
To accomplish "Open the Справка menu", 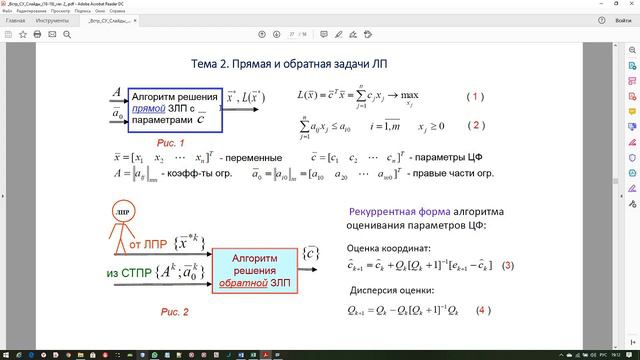I will pyautogui.click(x=117, y=11).
